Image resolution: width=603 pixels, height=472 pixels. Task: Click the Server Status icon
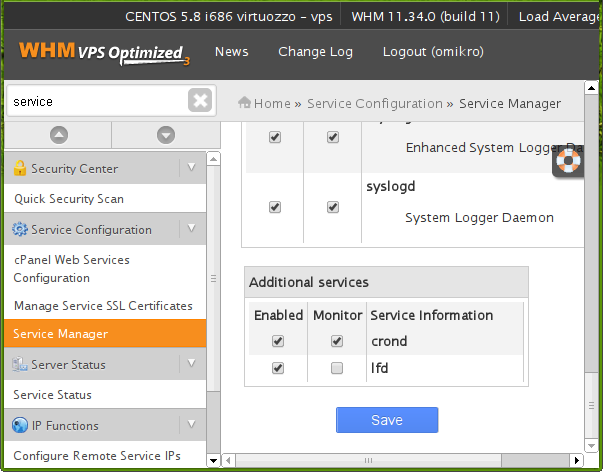20,364
